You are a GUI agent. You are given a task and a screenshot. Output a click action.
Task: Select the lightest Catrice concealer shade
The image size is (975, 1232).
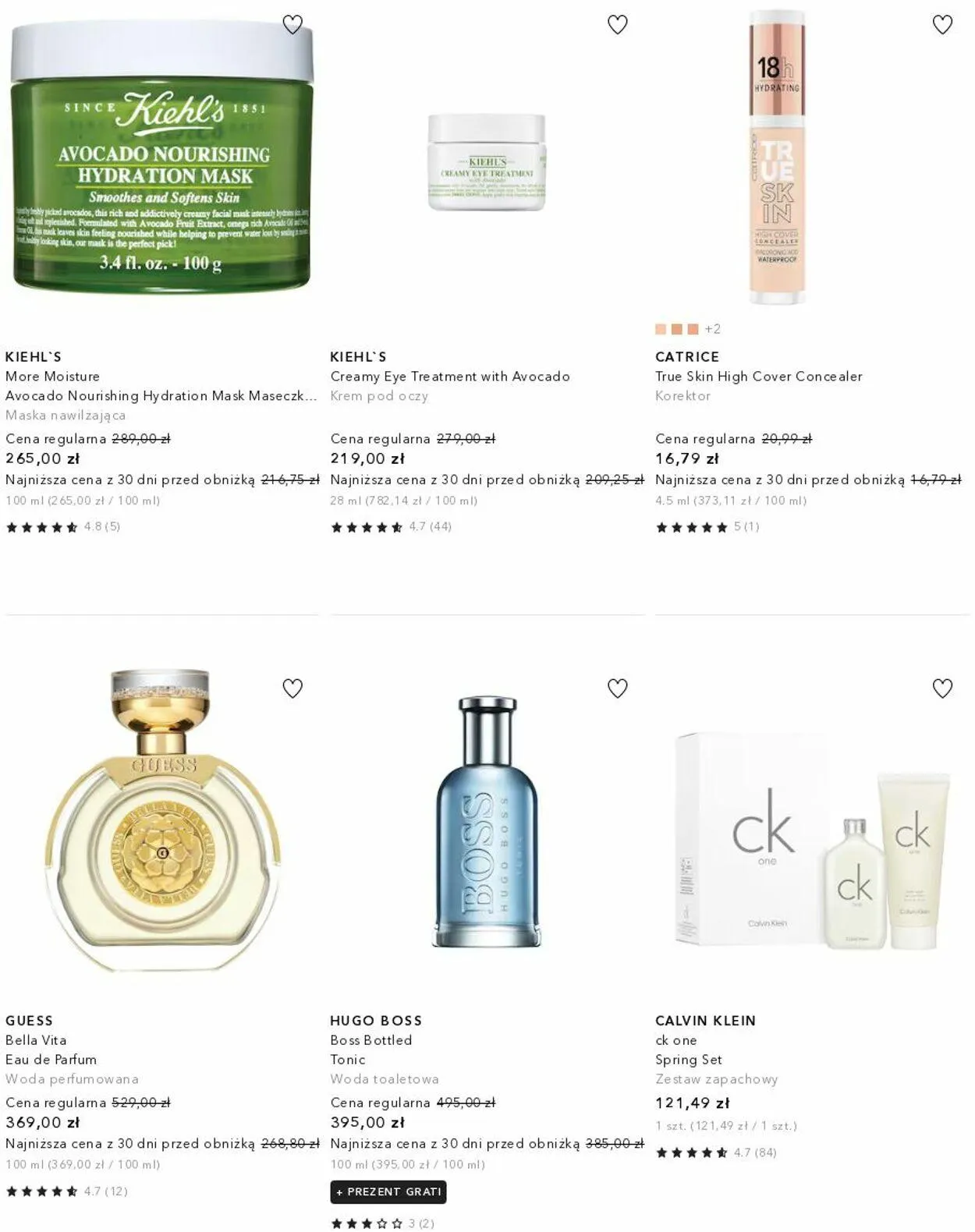coord(661,329)
